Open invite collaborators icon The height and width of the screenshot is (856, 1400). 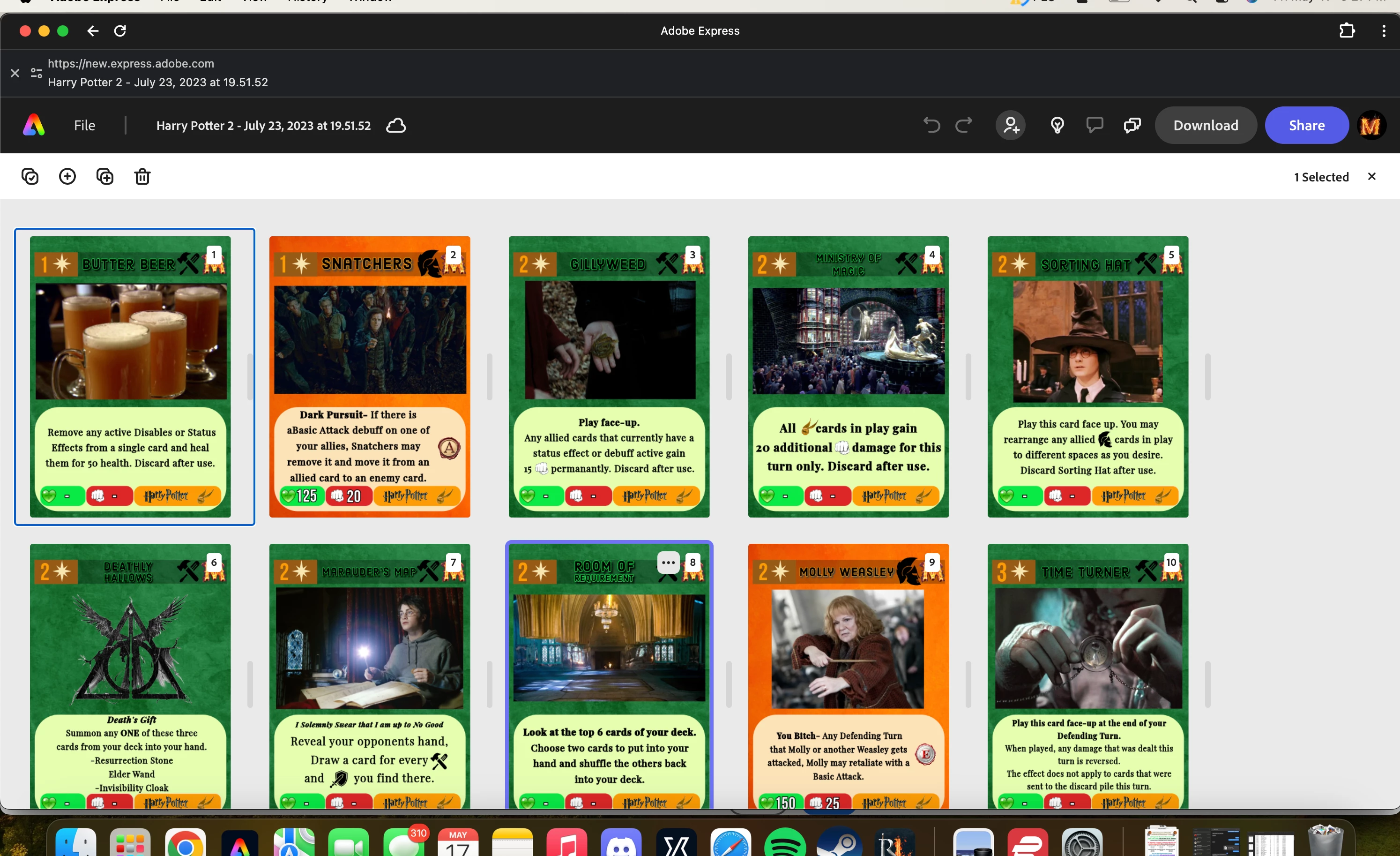1011,125
